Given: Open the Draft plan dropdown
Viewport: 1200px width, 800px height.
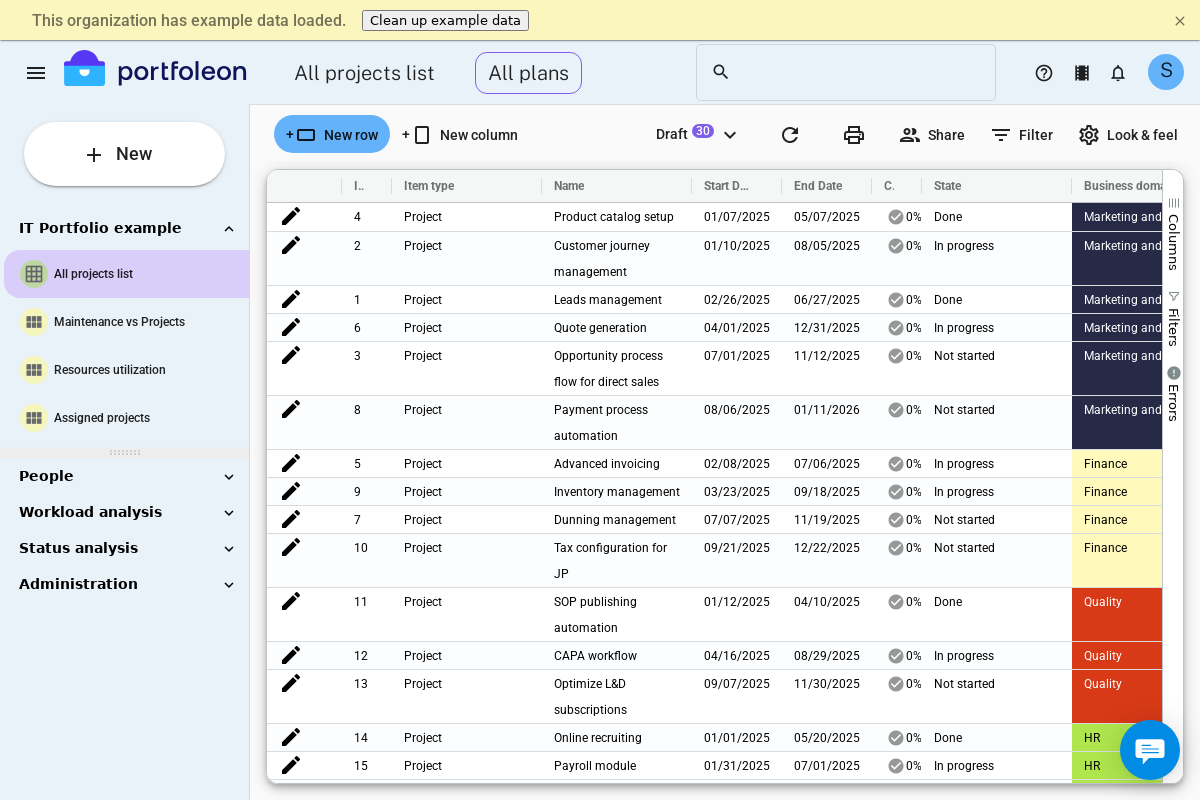Looking at the screenshot, I should click(697, 134).
